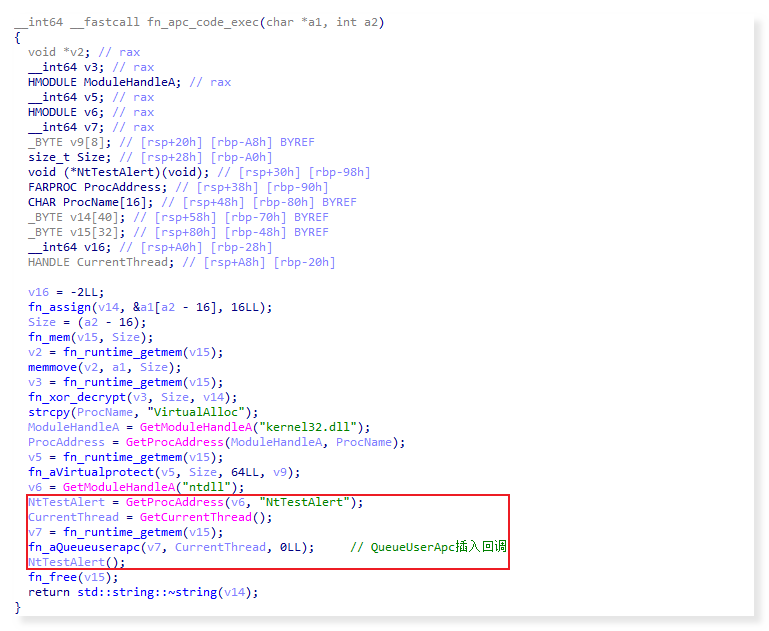
Task: Select GetProcAddress(ModuleHandleA, ProcName) call
Action: click(x=265, y=442)
